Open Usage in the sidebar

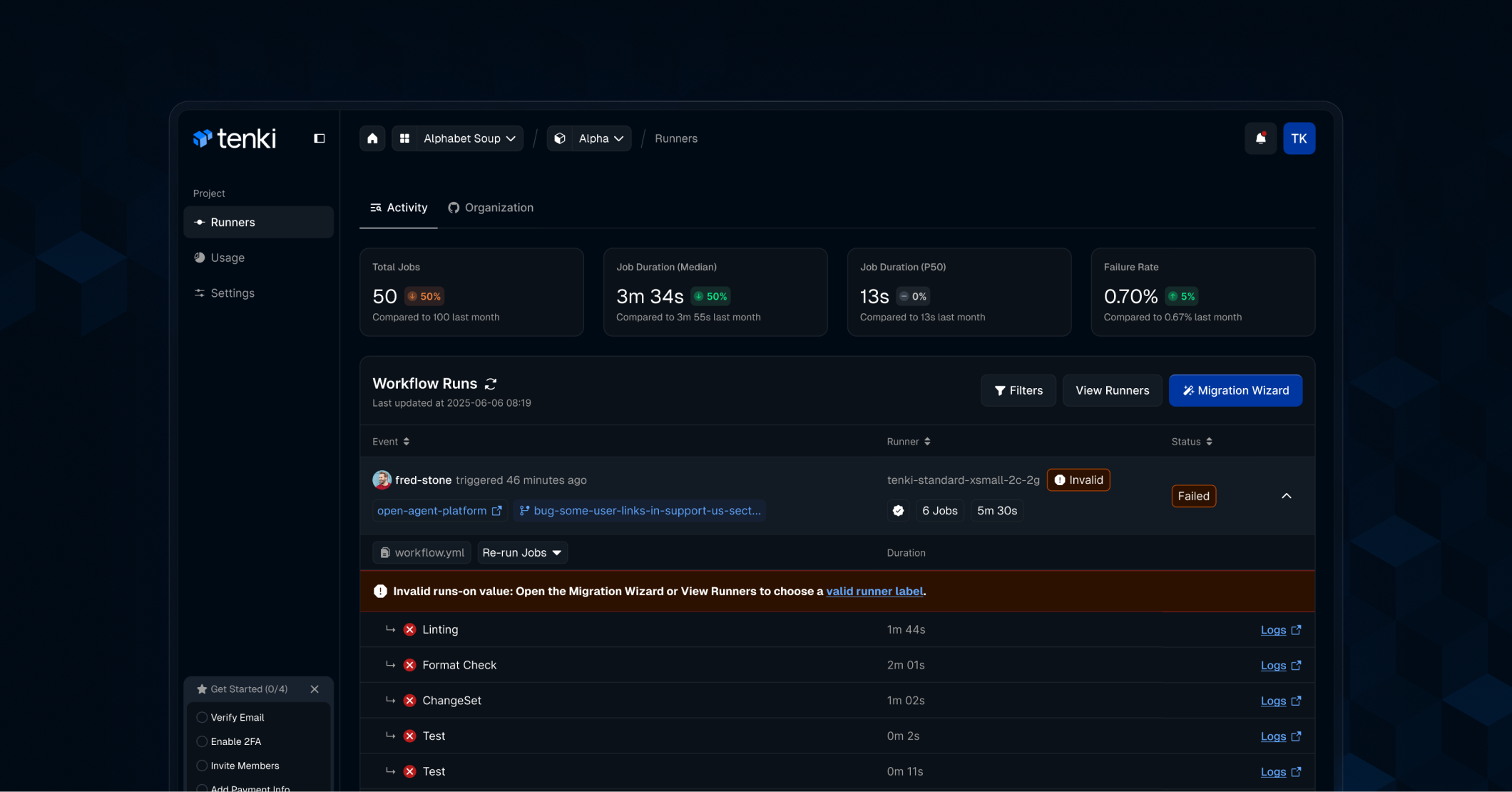pyautogui.click(x=228, y=258)
